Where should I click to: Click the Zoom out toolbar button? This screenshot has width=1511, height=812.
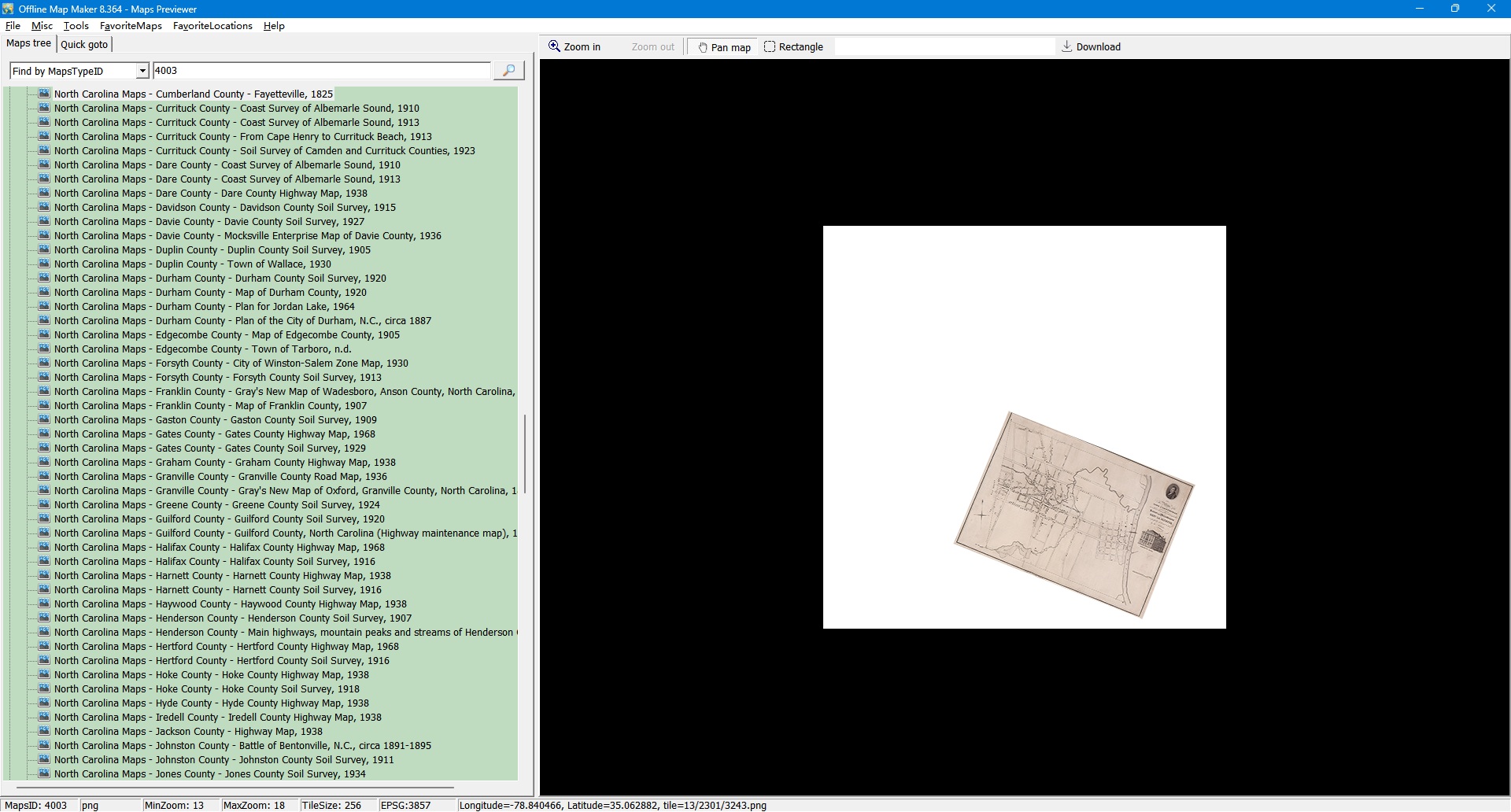point(652,47)
